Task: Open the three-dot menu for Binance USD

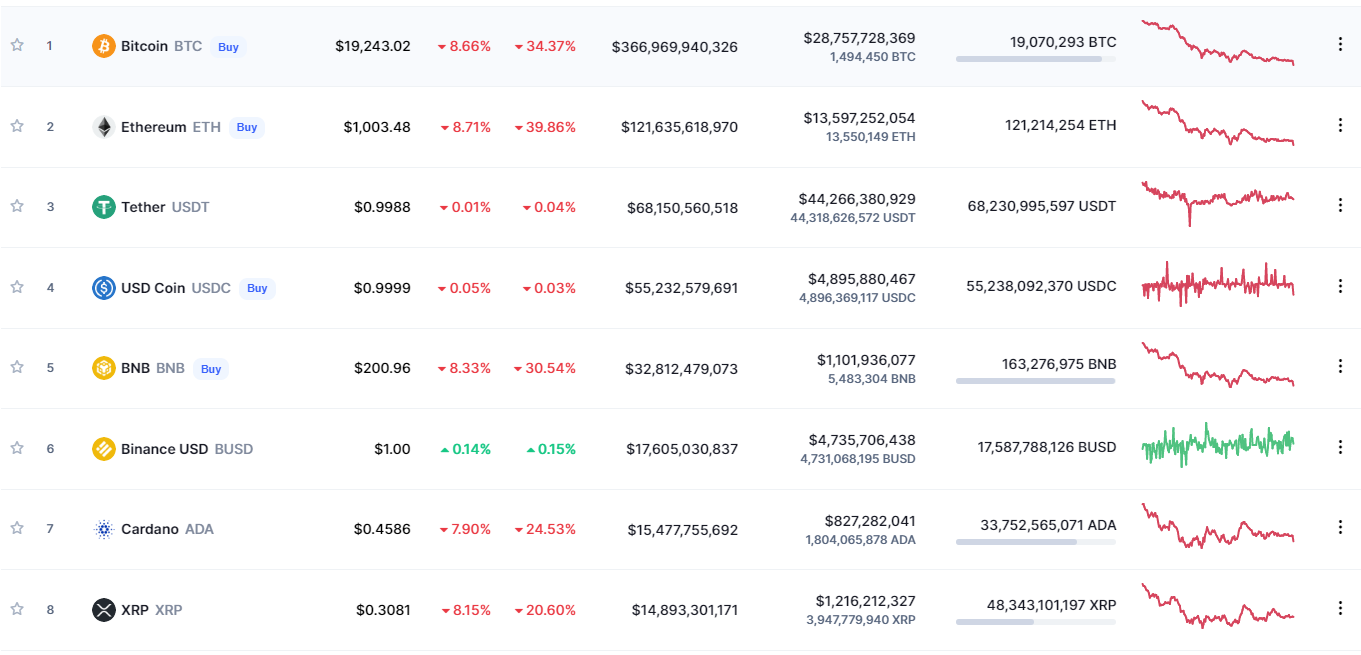Action: point(1340,447)
